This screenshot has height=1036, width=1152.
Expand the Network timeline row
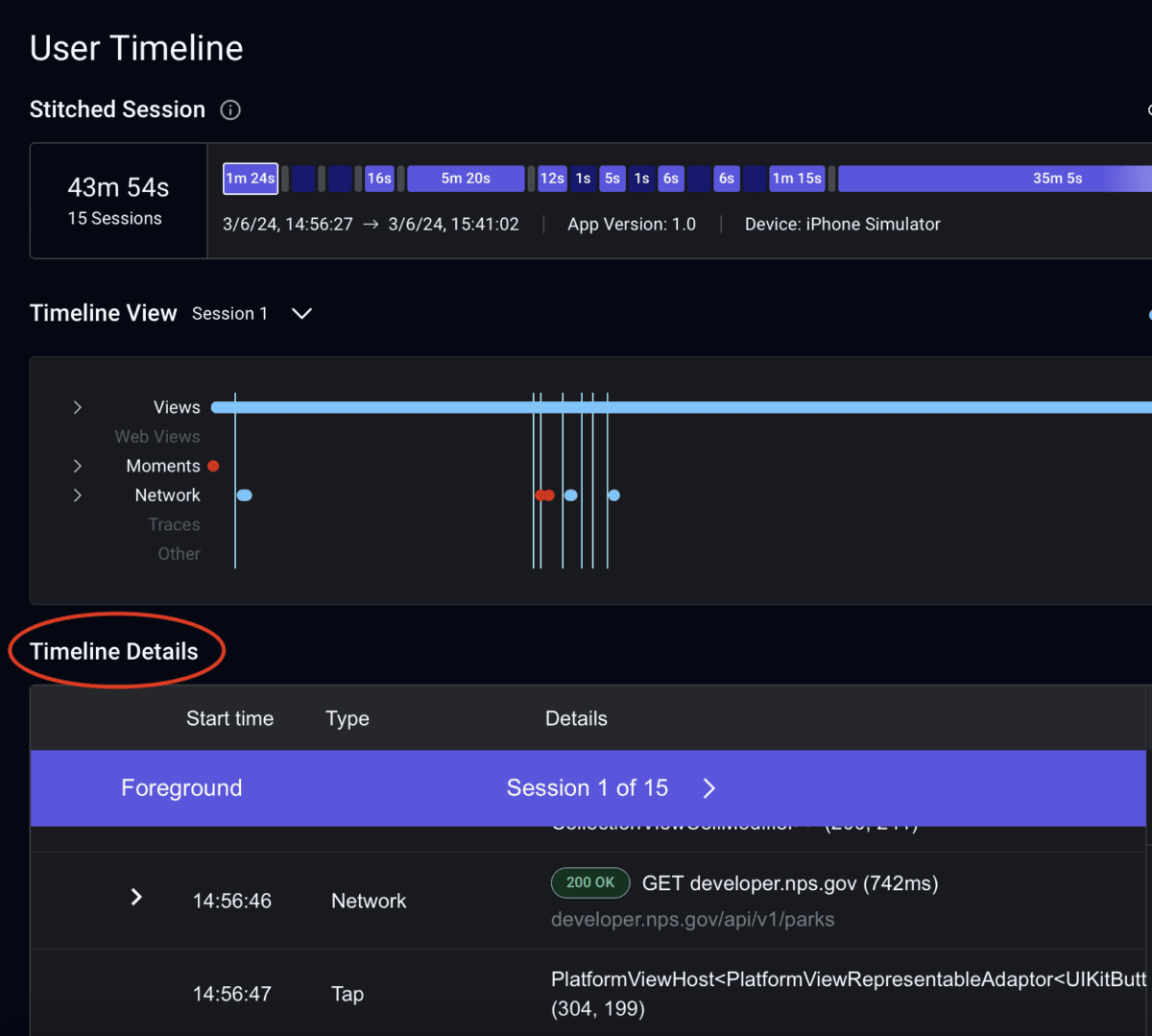tap(78, 494)
